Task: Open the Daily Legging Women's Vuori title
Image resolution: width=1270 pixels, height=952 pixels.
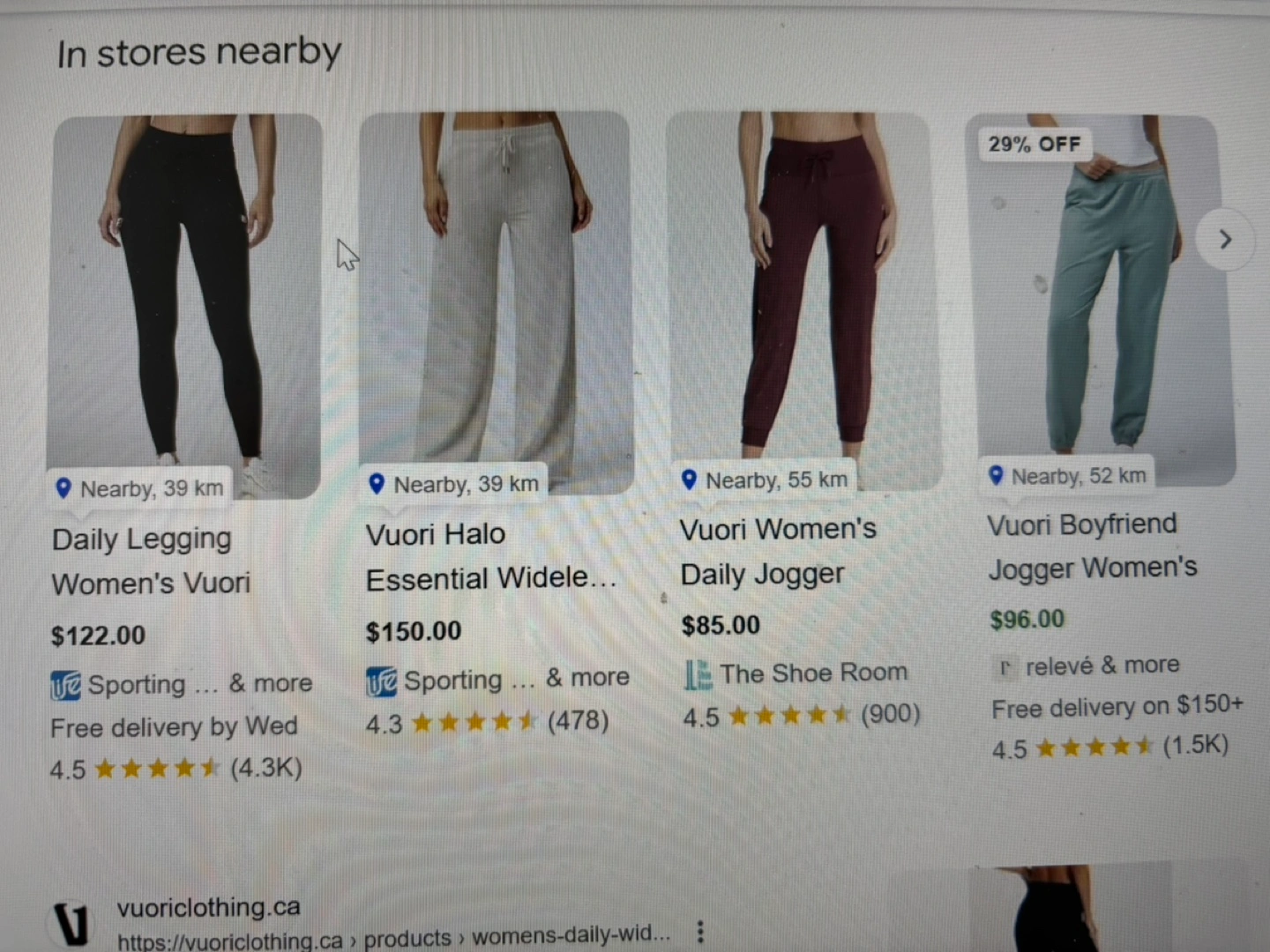Action: coord(151,561)
